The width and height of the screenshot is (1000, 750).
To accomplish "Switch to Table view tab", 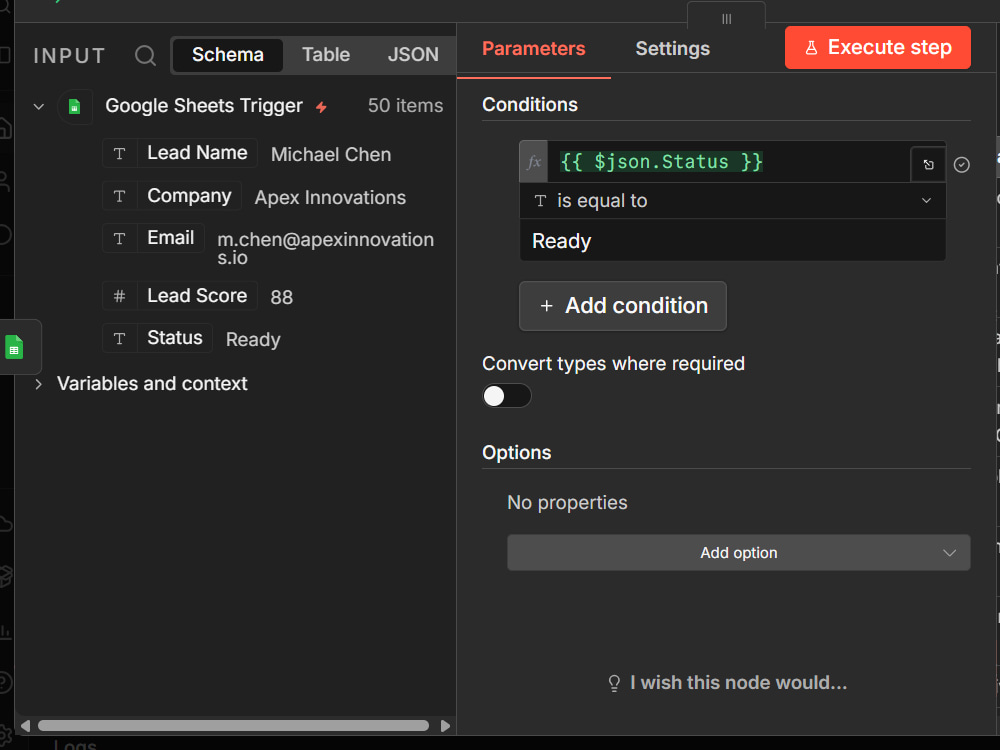I will click(x=326, y=55).
